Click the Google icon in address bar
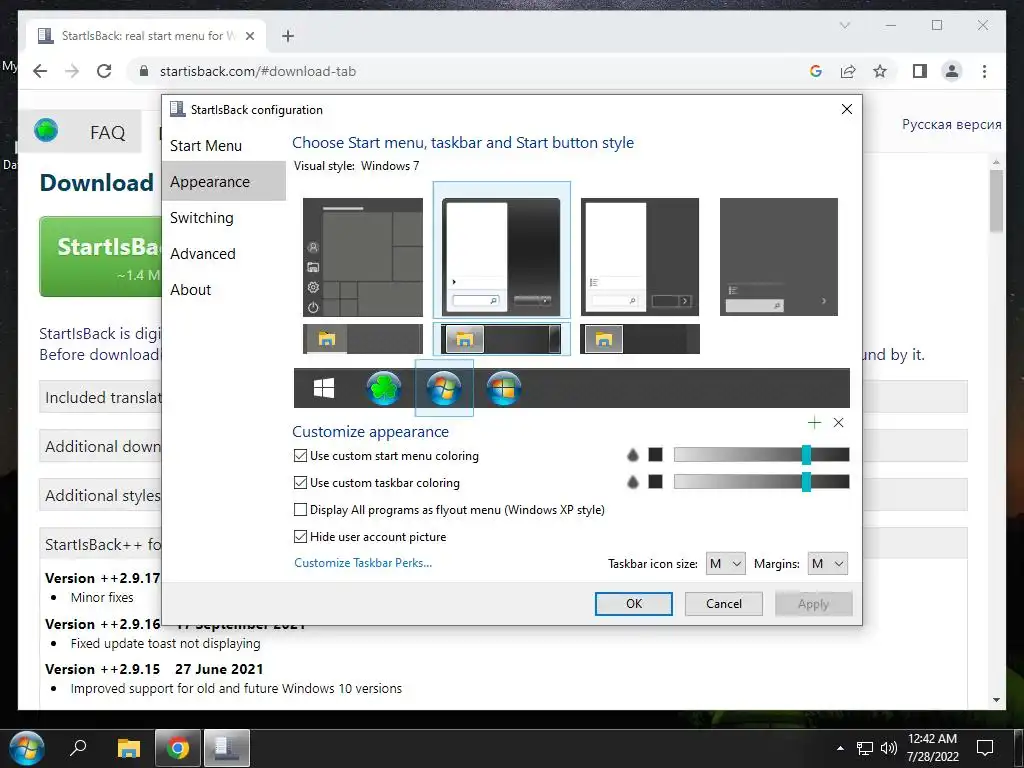 816,71
